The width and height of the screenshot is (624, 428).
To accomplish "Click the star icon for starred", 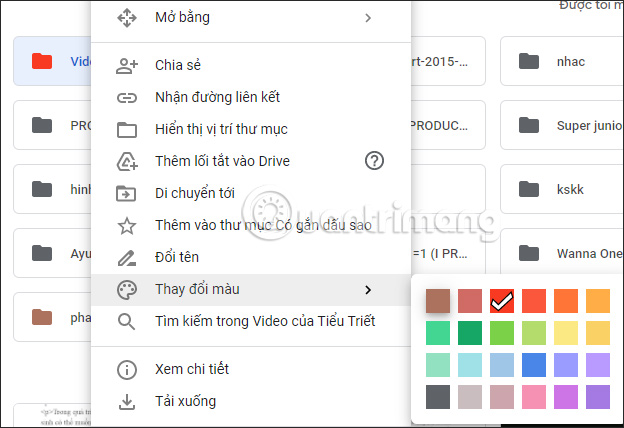I will (x=127, y=226).
